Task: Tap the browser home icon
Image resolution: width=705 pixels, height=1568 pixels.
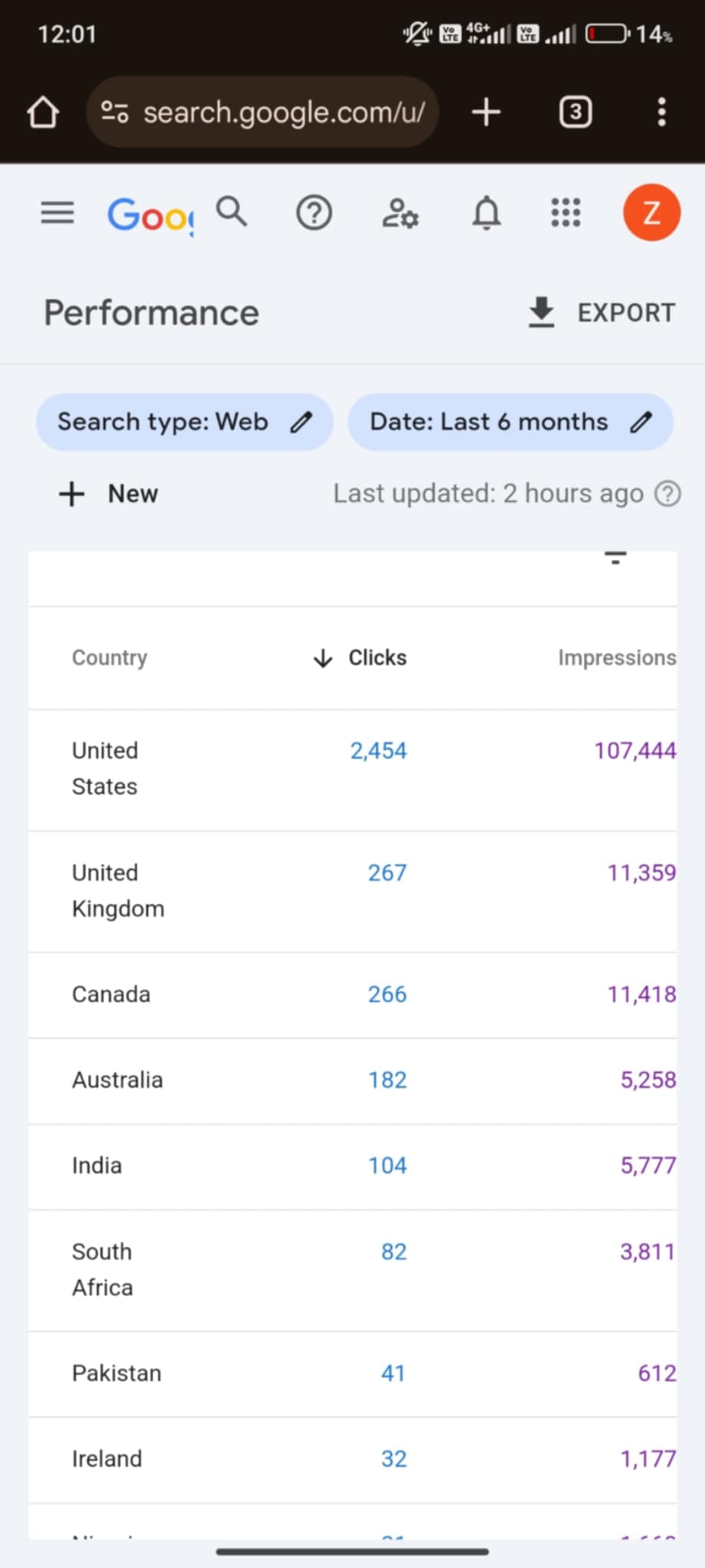Action: tap(43, 113)
